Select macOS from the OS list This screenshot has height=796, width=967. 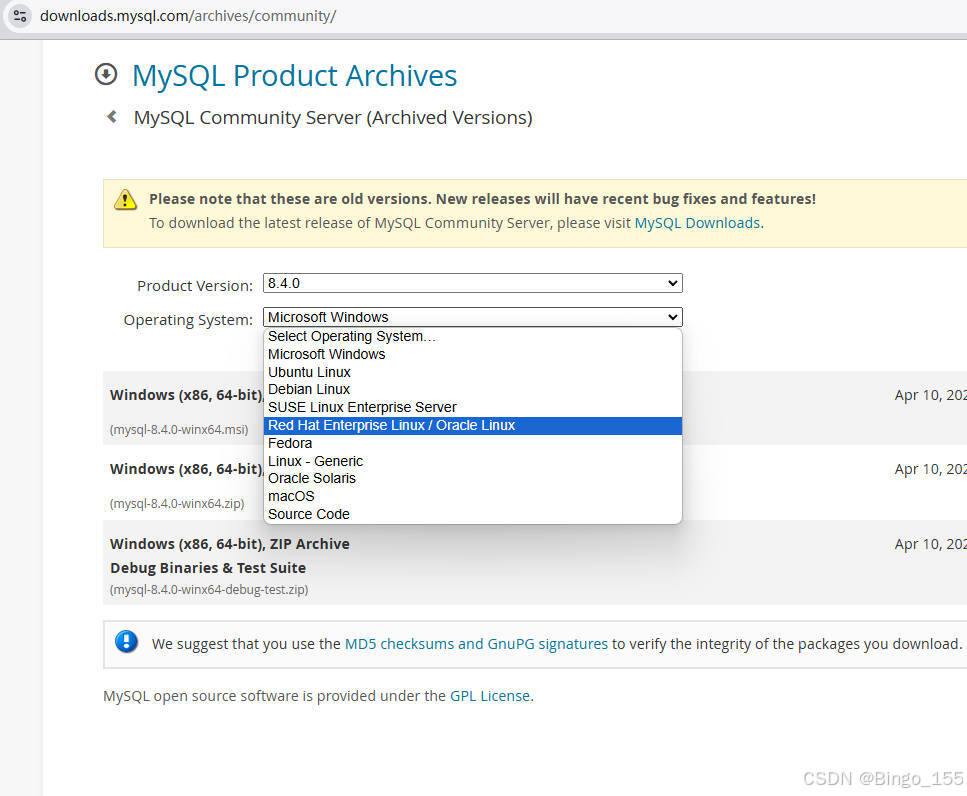coord(472,496)
